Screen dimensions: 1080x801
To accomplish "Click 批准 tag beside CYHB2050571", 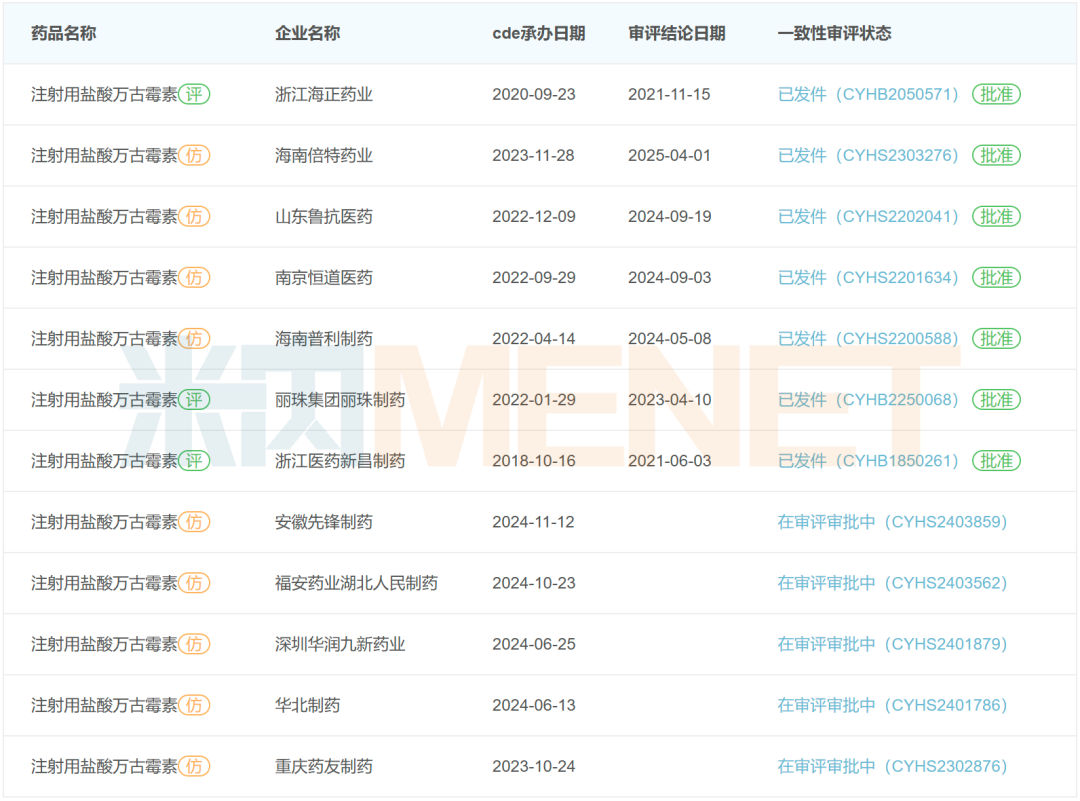I will [996, 94].
